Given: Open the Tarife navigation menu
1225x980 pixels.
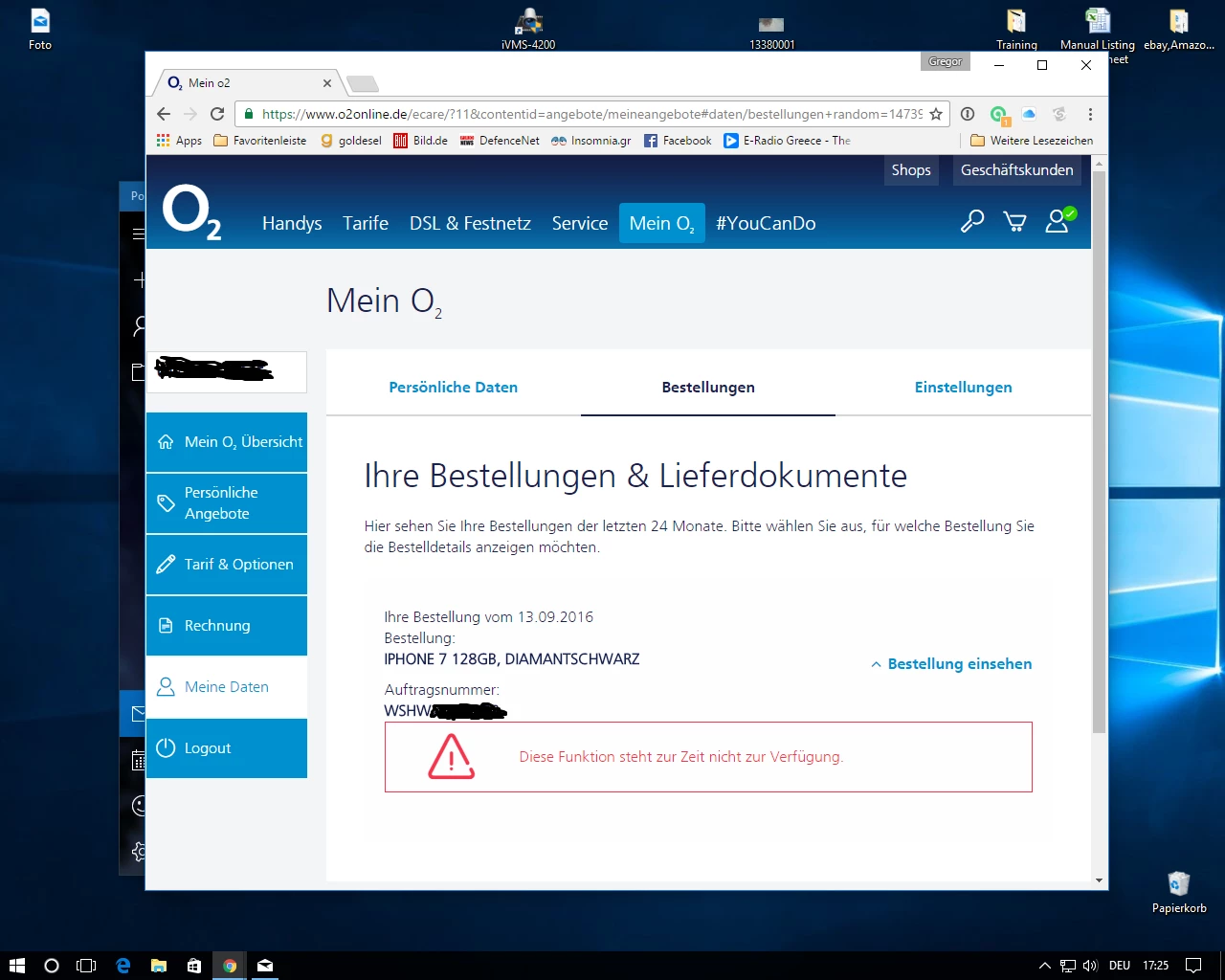Looking at the screenshot, I should point(366,223).
